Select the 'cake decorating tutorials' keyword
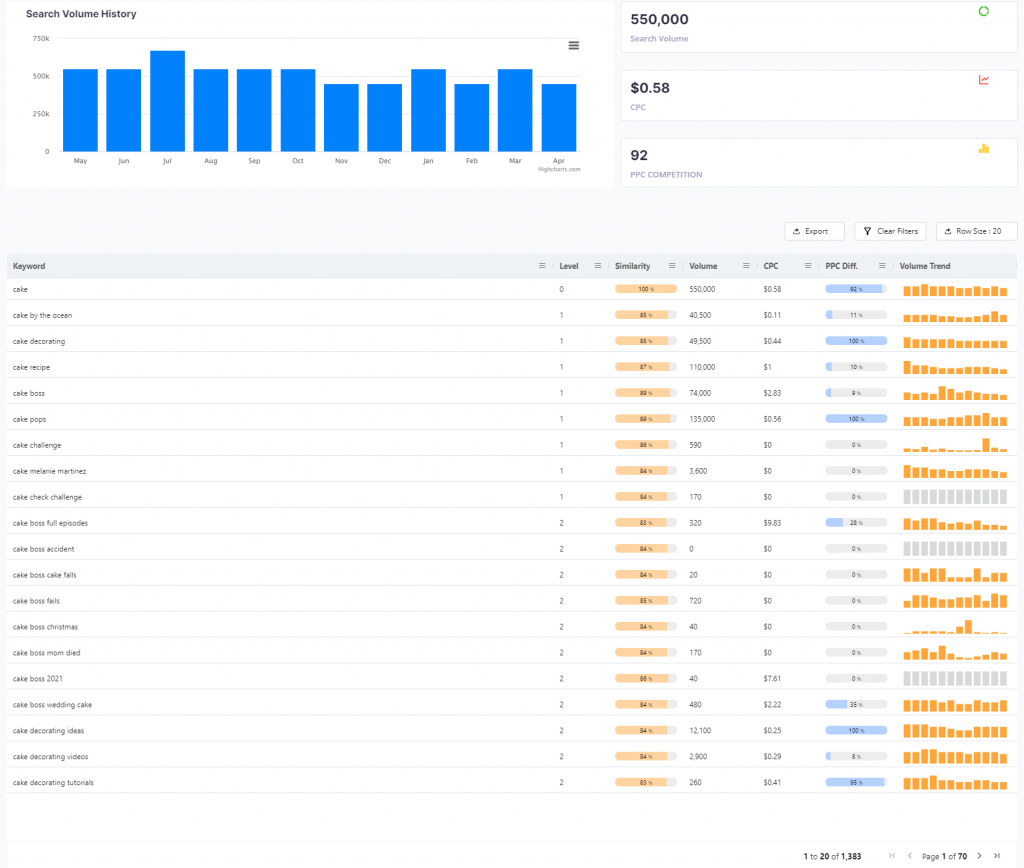 click(x=53, y=782)
